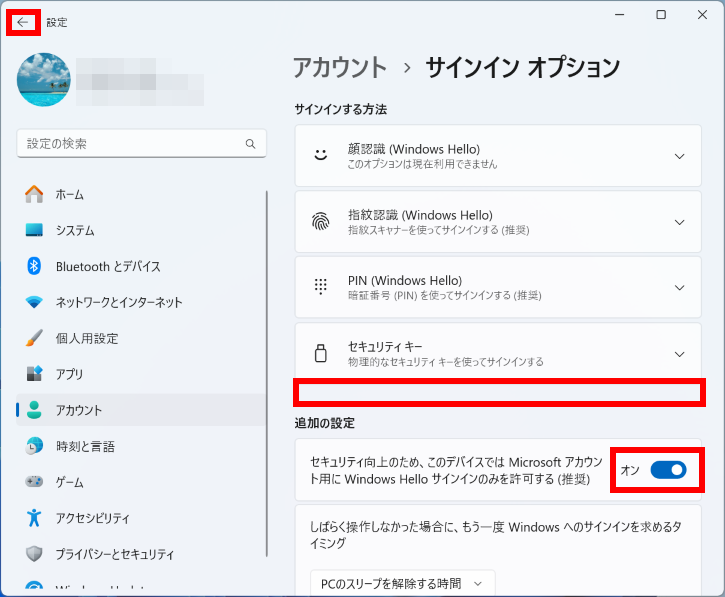Click 物理的なセキュリティ キーを使ってサインインする text
Image resolution: width=725 pixels, height=597 pixels.
pos(446,362)
